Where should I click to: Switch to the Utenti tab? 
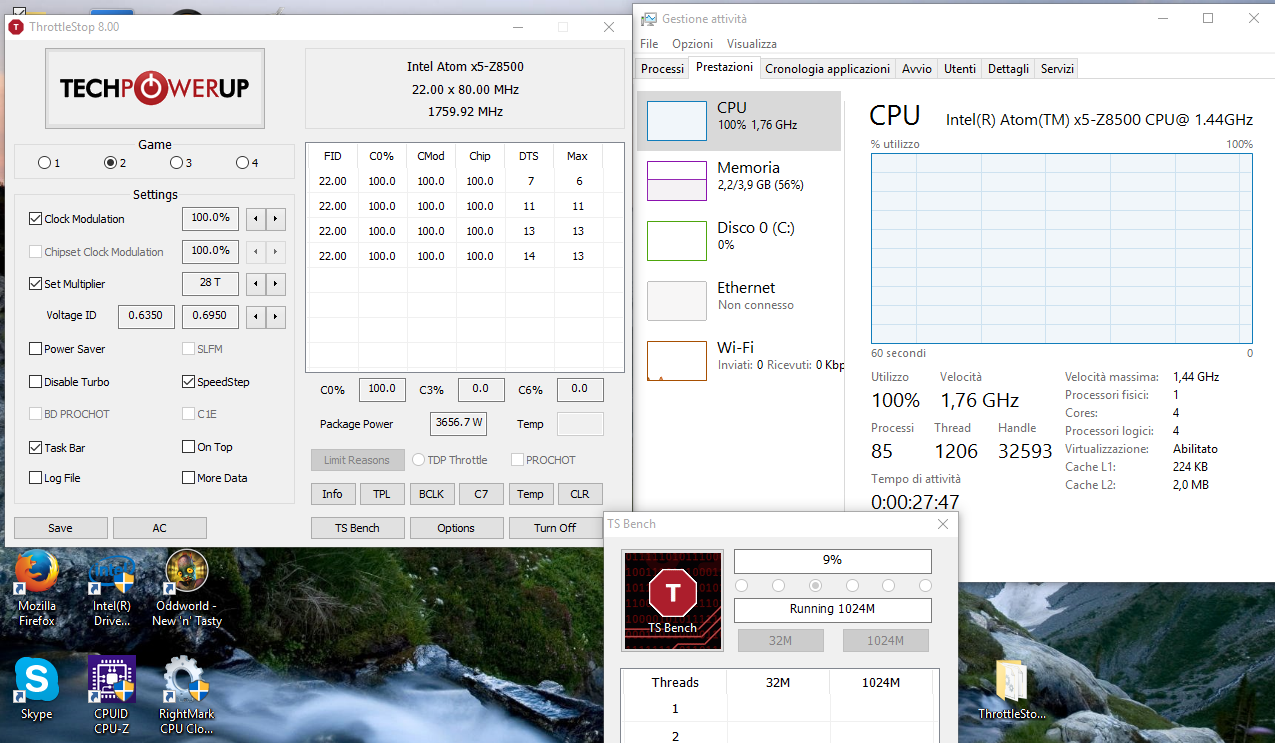[x=960, y=69]
